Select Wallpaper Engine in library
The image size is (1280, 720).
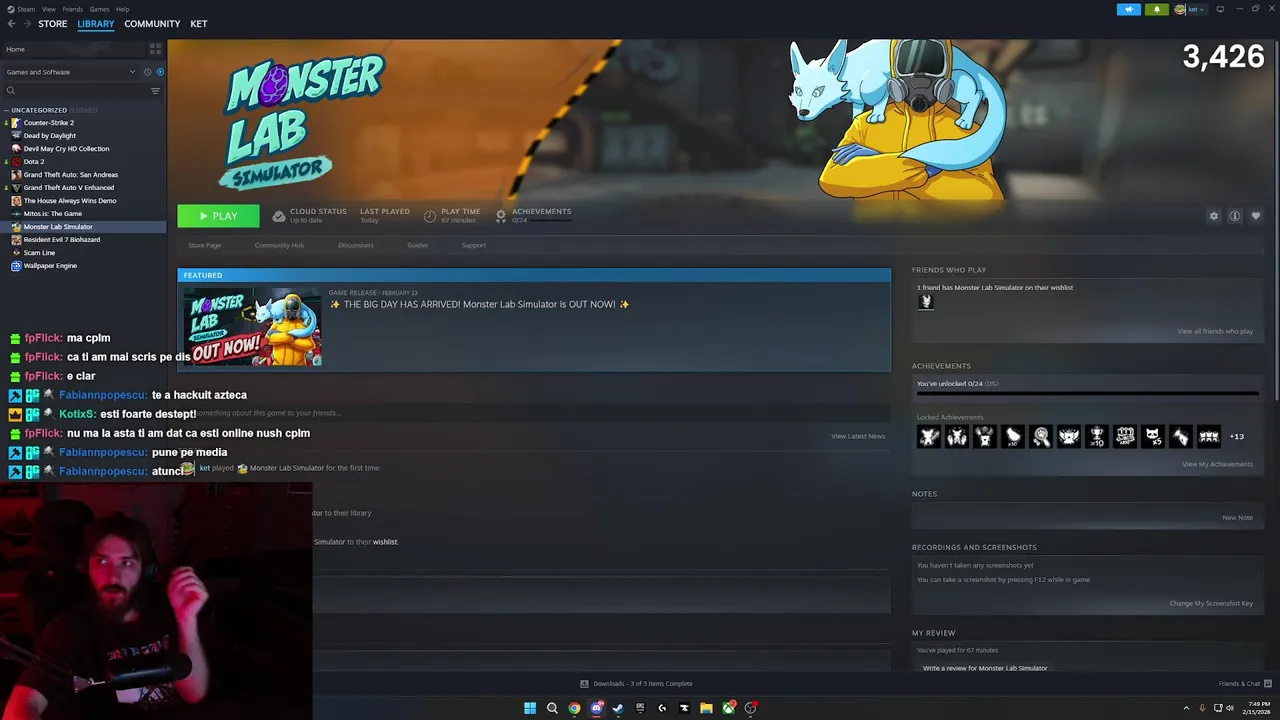[50, 266]
